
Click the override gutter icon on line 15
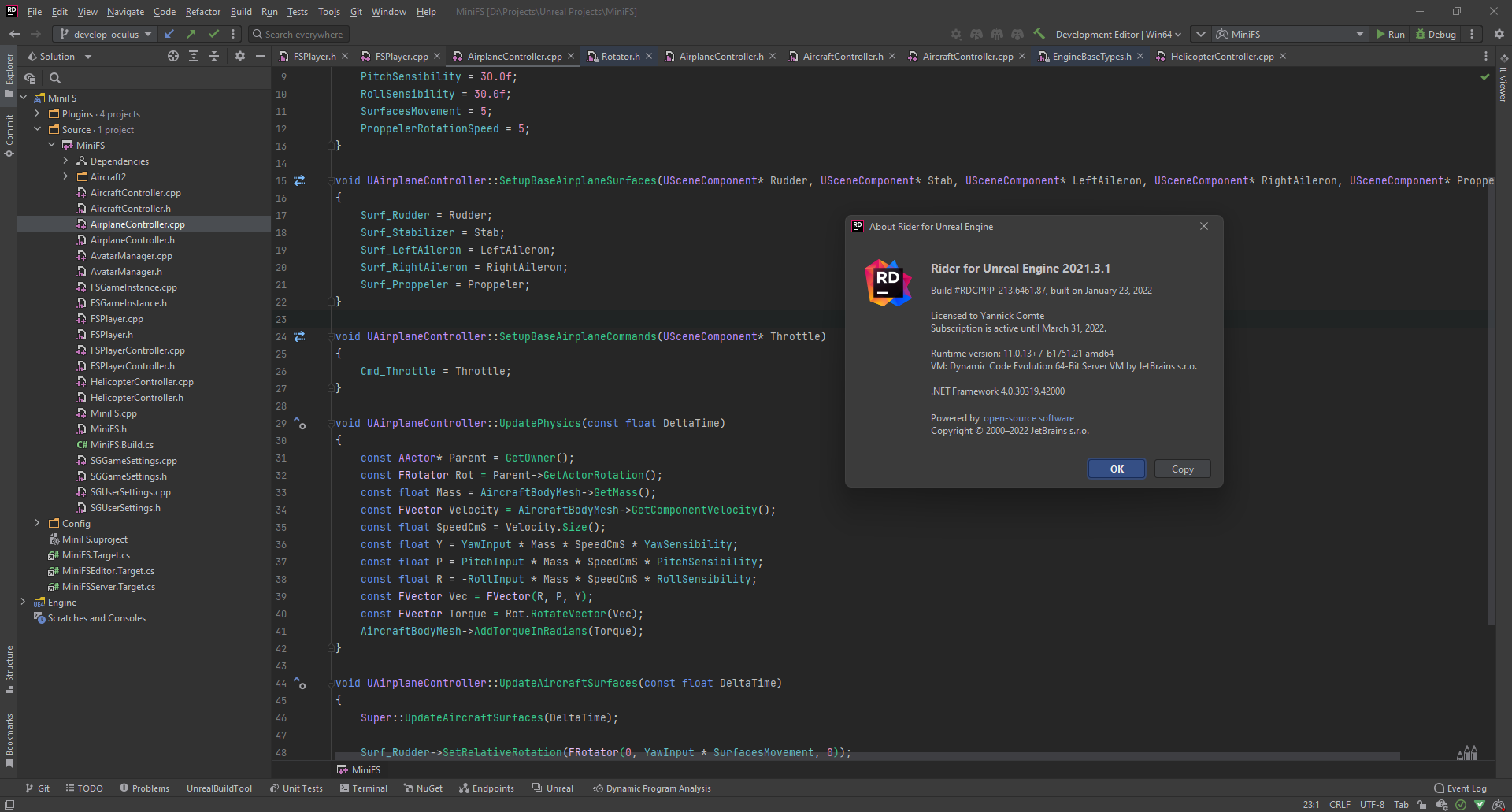[300, 180]
